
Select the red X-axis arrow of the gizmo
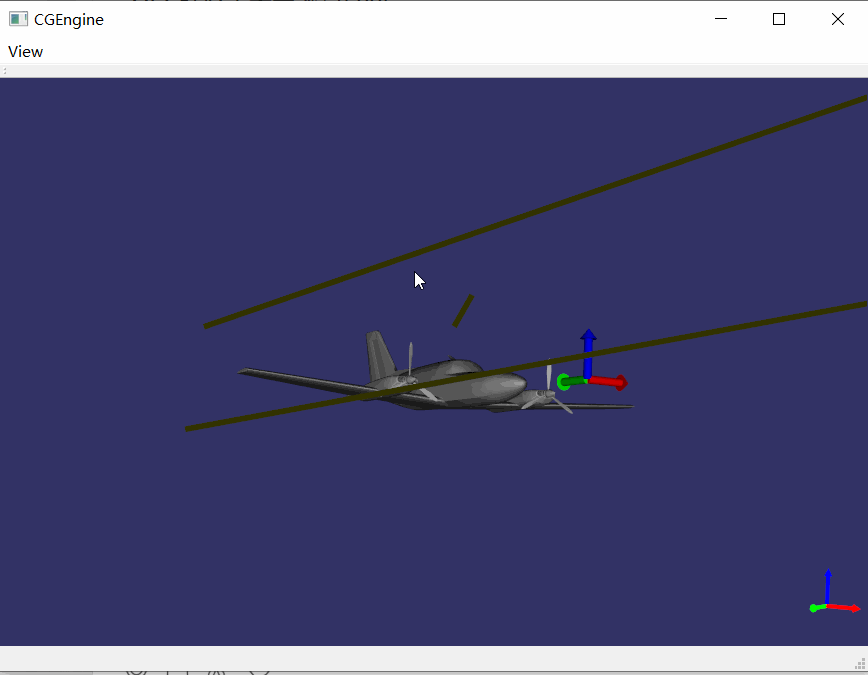tap(610, 382)
